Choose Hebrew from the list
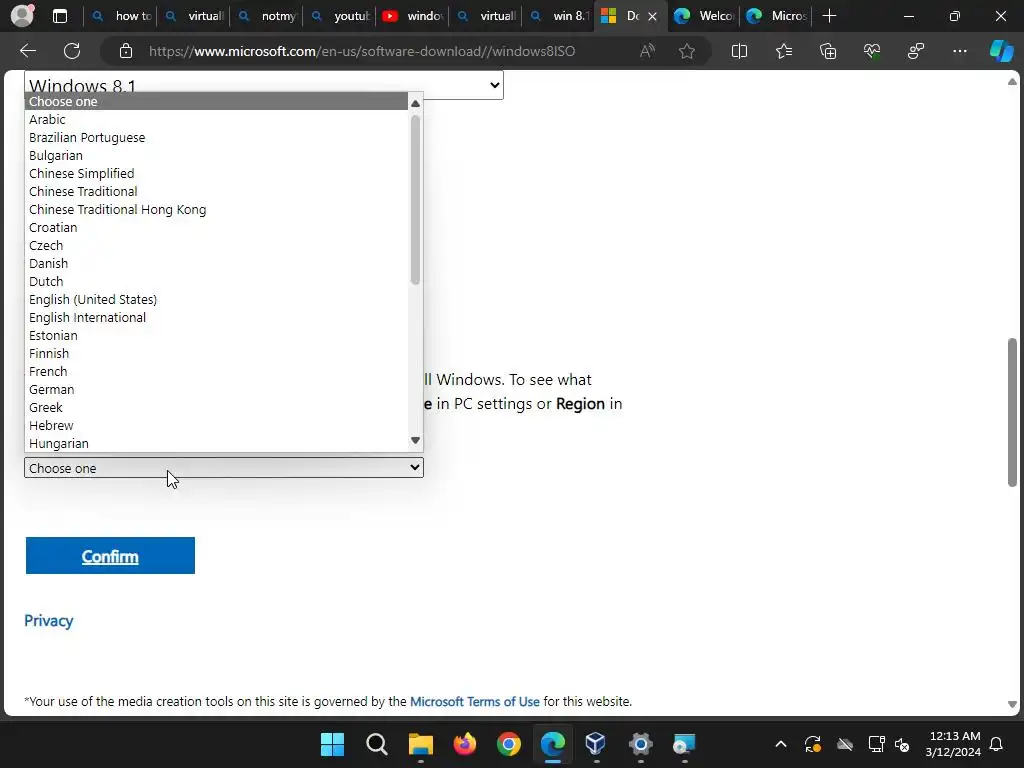This screenshot has height=768, width=1024. pos(216,425)
